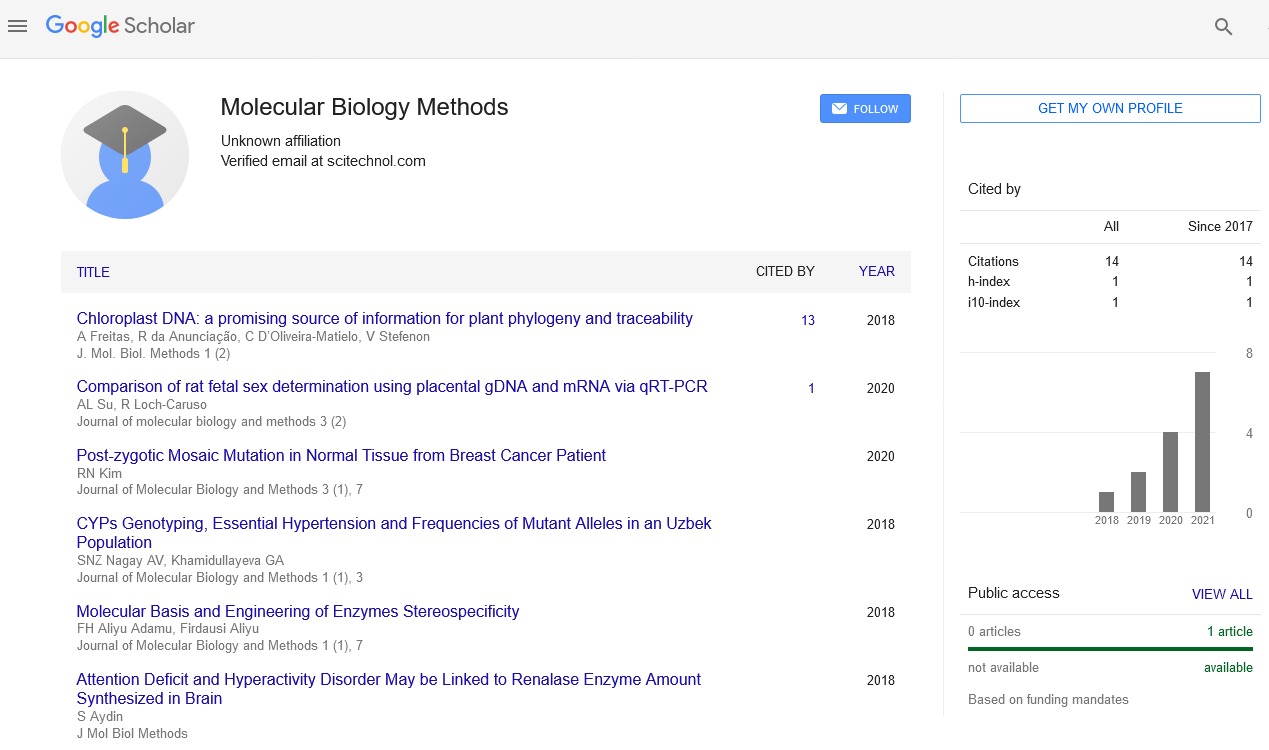This screenshot has width=1269, height=750.
Task: Click the profile name 'Molecular Biology Methods'
Action: click(364, 107)
